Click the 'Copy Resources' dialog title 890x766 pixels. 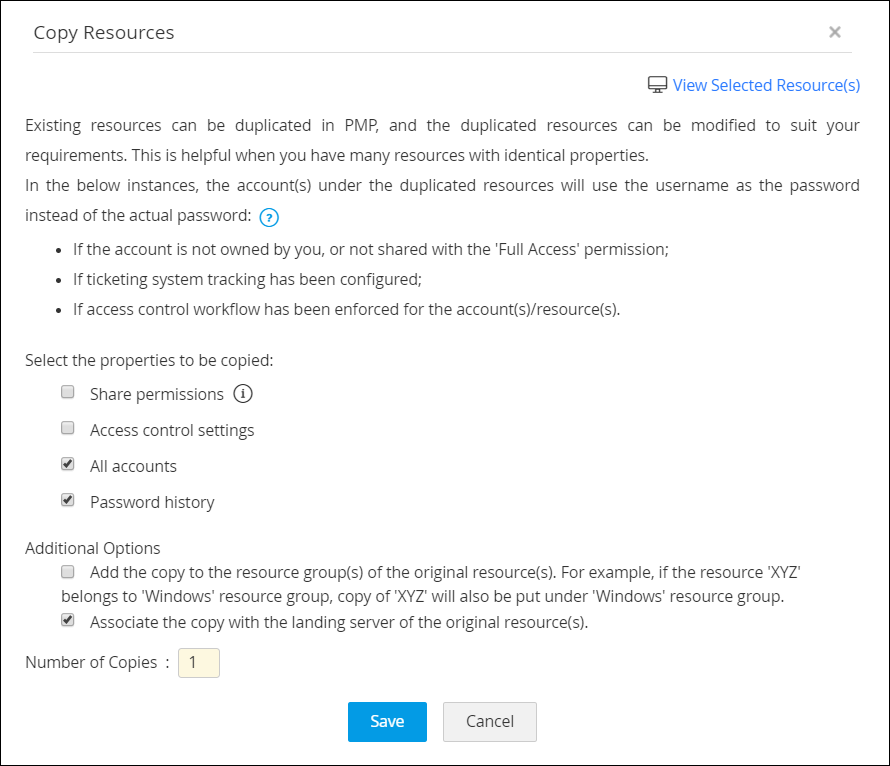coord(104,33)
